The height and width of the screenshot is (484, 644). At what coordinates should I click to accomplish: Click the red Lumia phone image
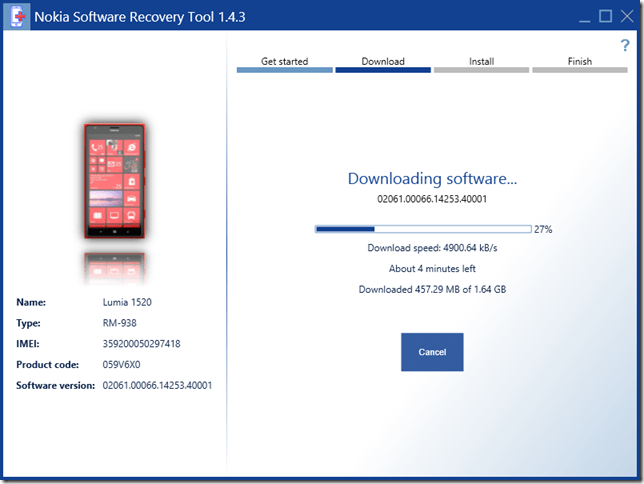pyautogui.click(x=113, y=180)
